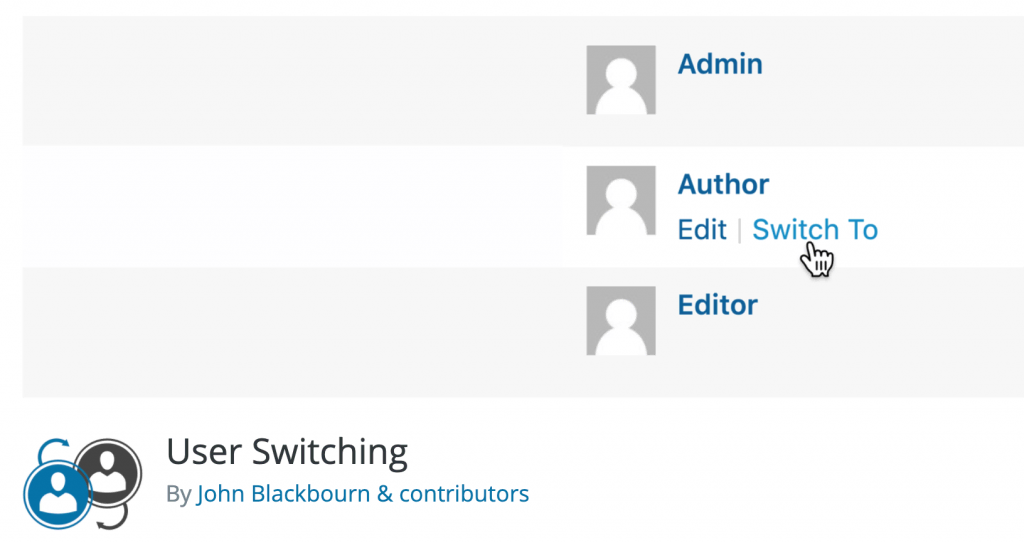Visit John Blackbourn & contributors link

point(362,493)
